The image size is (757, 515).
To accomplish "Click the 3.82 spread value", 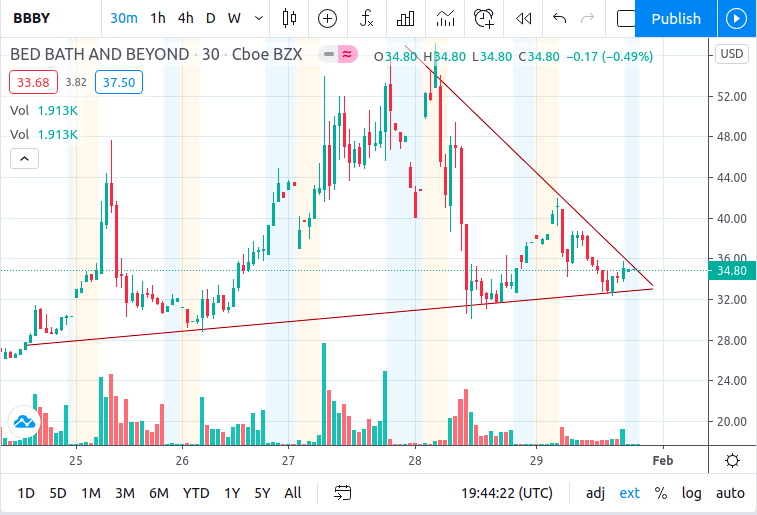I will [76, 82].
